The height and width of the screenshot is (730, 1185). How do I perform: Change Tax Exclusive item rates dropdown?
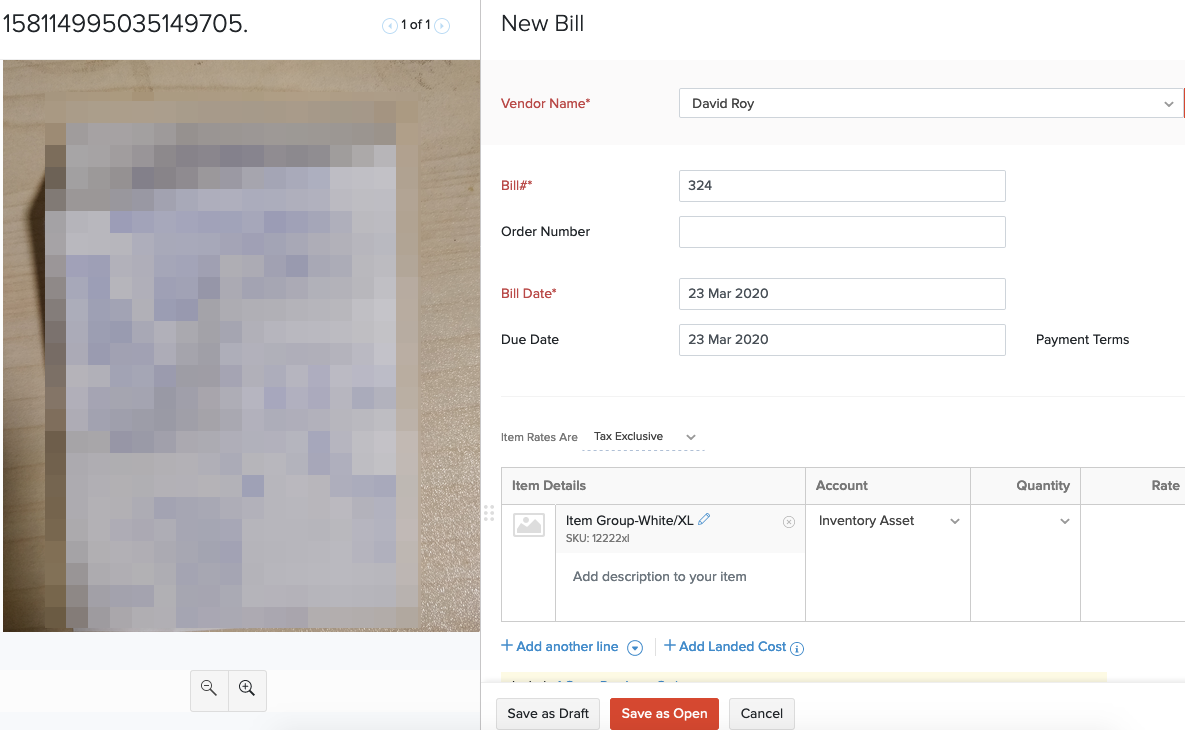click(644, 437)
